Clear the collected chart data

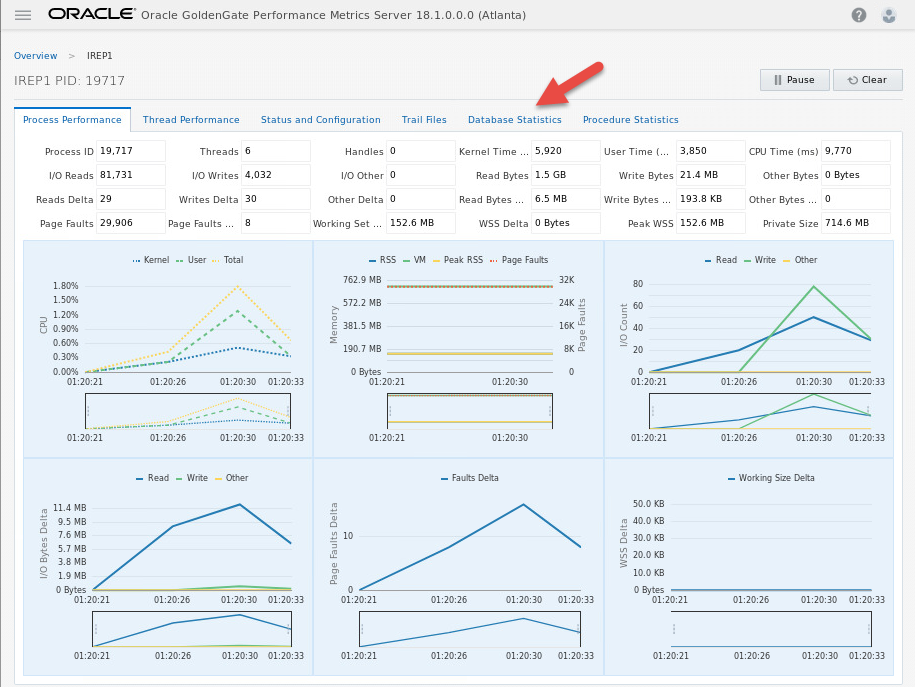point(867,80)
